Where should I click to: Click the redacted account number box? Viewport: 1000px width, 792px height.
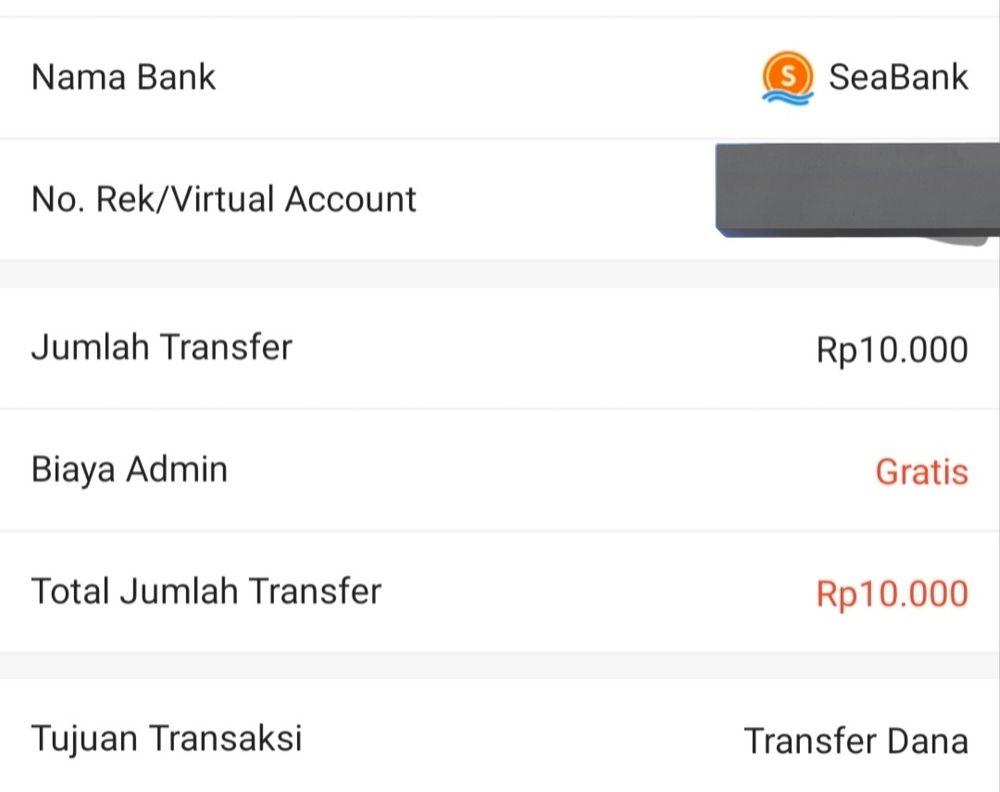[x=857, y=191]
